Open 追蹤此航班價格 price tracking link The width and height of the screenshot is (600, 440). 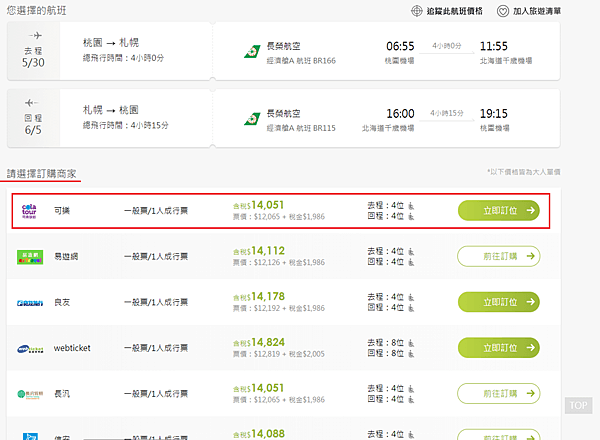click(454, 11)
